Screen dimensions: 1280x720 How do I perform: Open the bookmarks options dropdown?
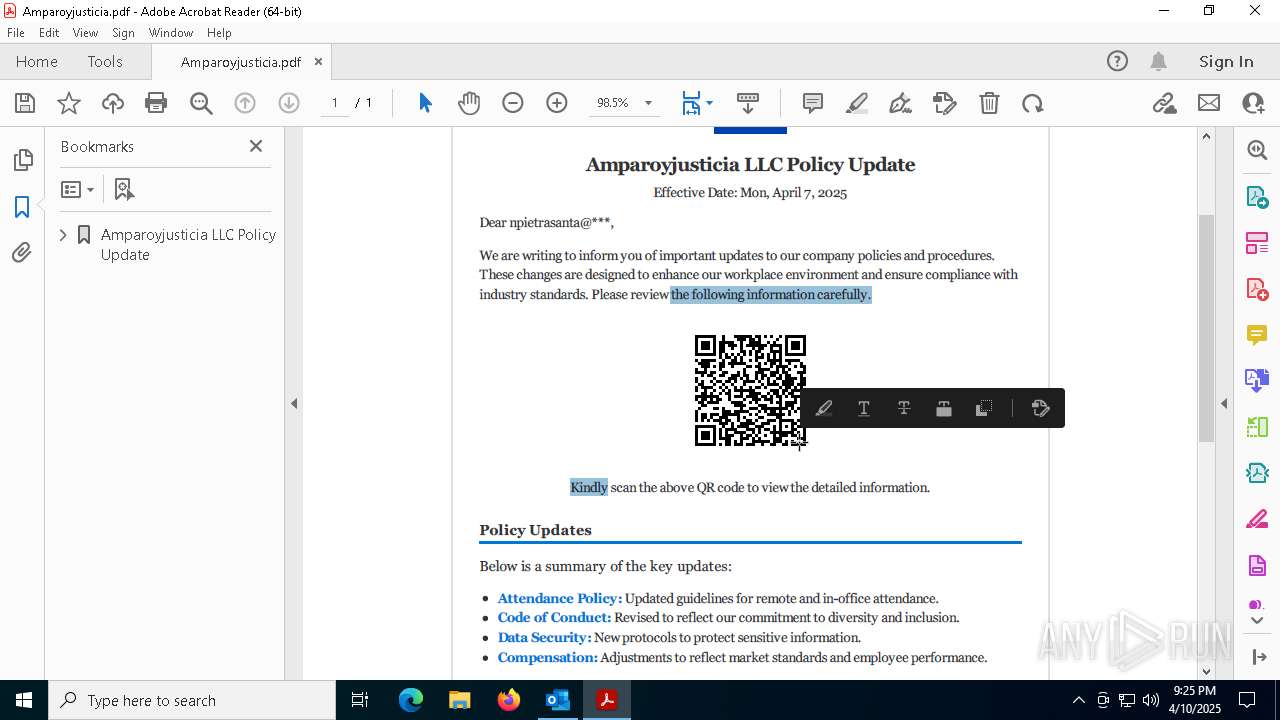pos(77,189)
